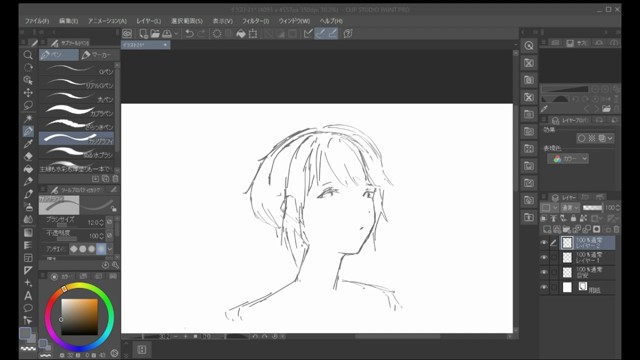Click the Open file folder icon
The image size is (640, 360).
(x=155, y=33)
